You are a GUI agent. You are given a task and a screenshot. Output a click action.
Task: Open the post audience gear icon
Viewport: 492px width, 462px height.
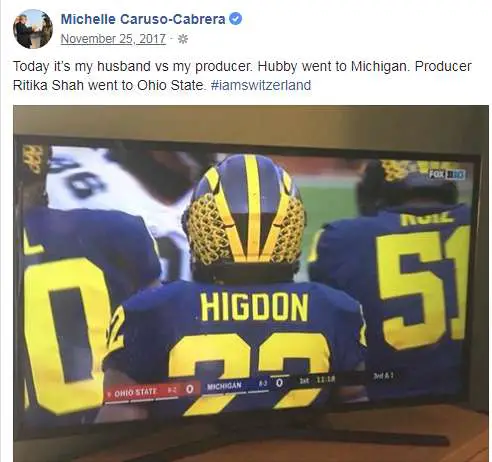coord(183,39)
